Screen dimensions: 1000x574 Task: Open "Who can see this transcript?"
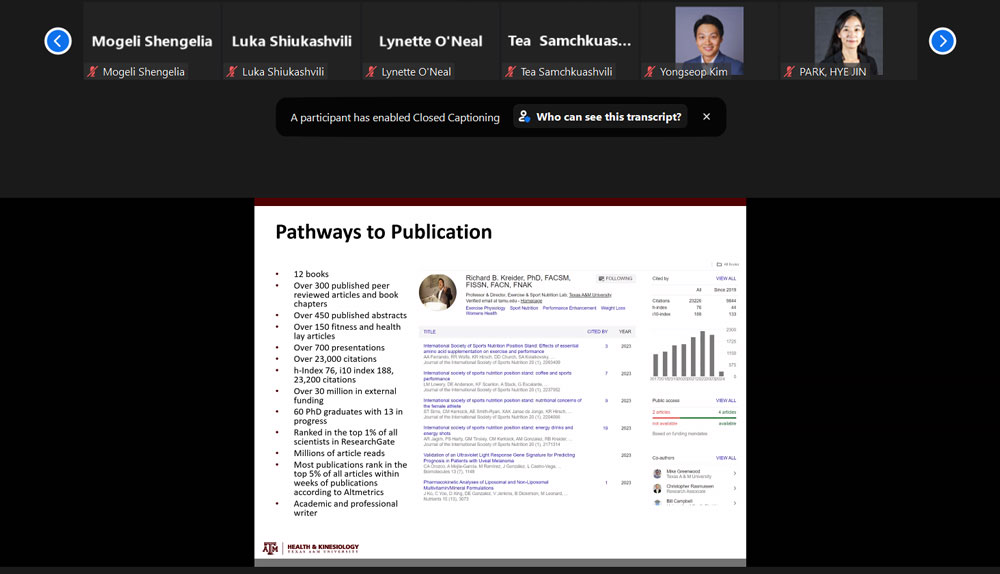(600, 117)
